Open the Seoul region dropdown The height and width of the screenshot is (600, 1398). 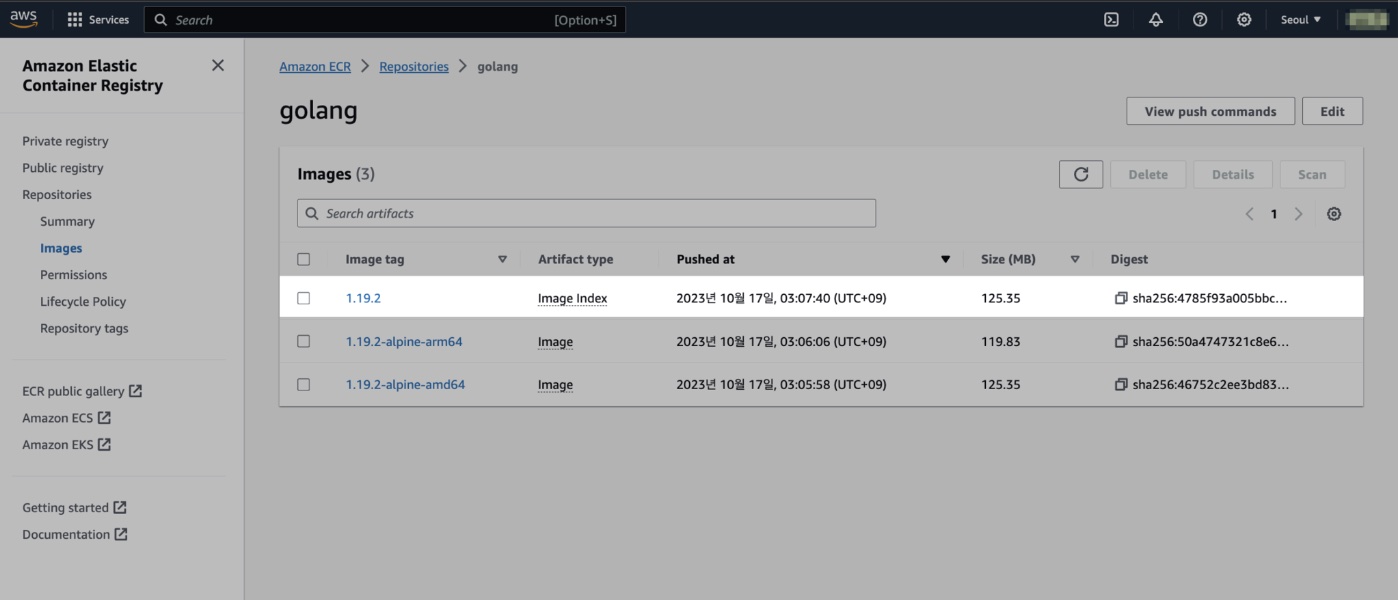point(1300,18)
